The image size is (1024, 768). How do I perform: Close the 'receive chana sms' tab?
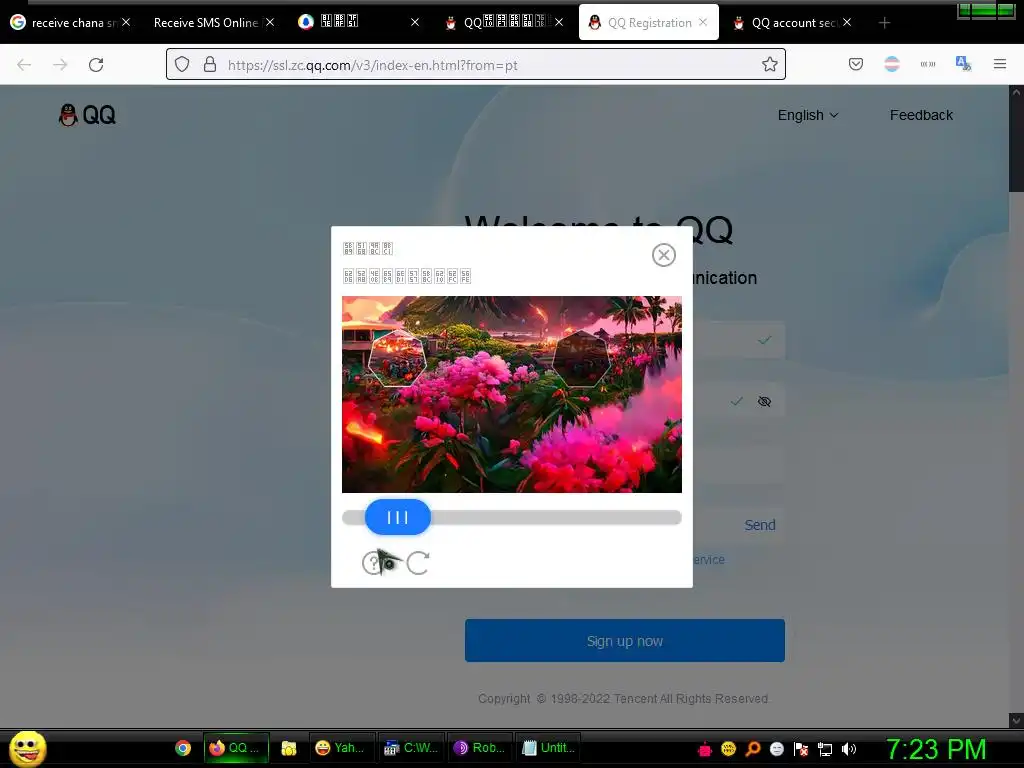(x=126, y=22)
